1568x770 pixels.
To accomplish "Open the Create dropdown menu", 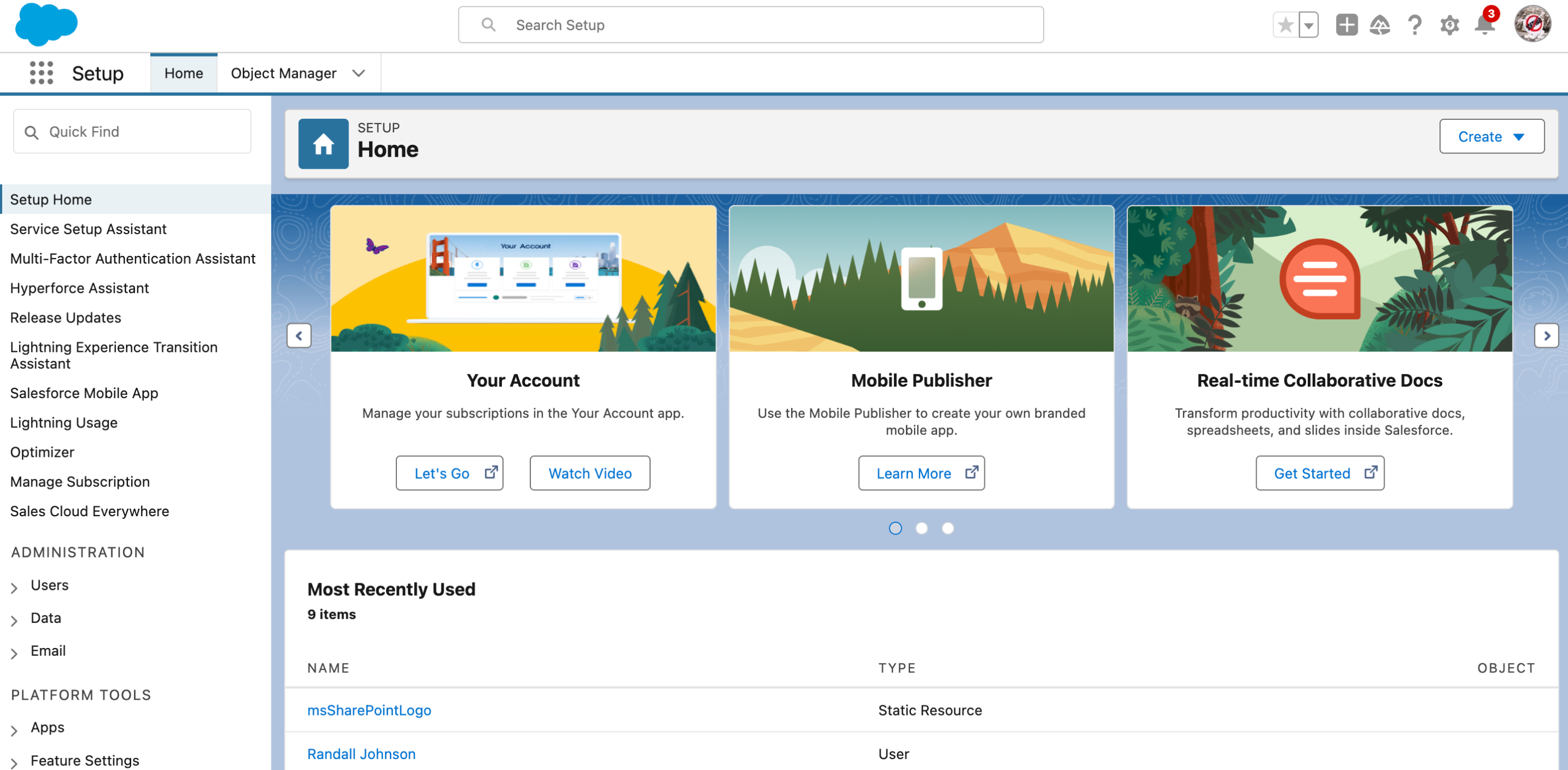I will click(x=1491, y=136).
